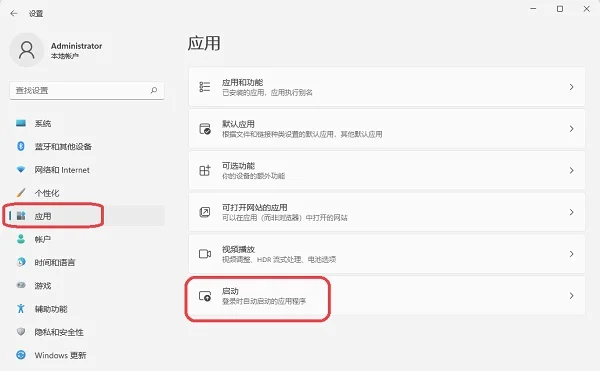Click the network Wi-Fi icon

(x=21, y=169)
